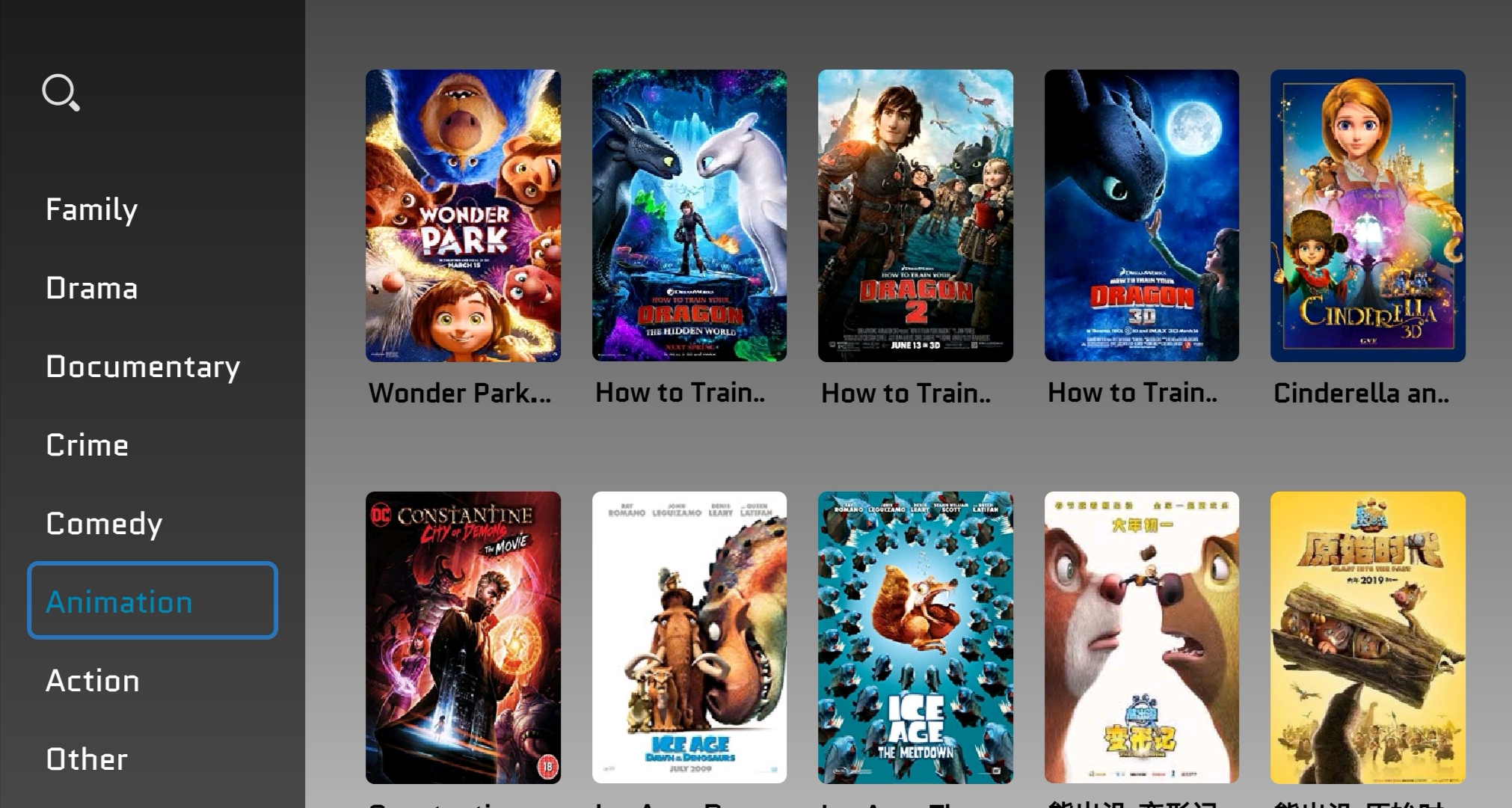Open the yellow log Chinese movie poster
Viewport: 1512px width, 808px height.
[1368, 637]
